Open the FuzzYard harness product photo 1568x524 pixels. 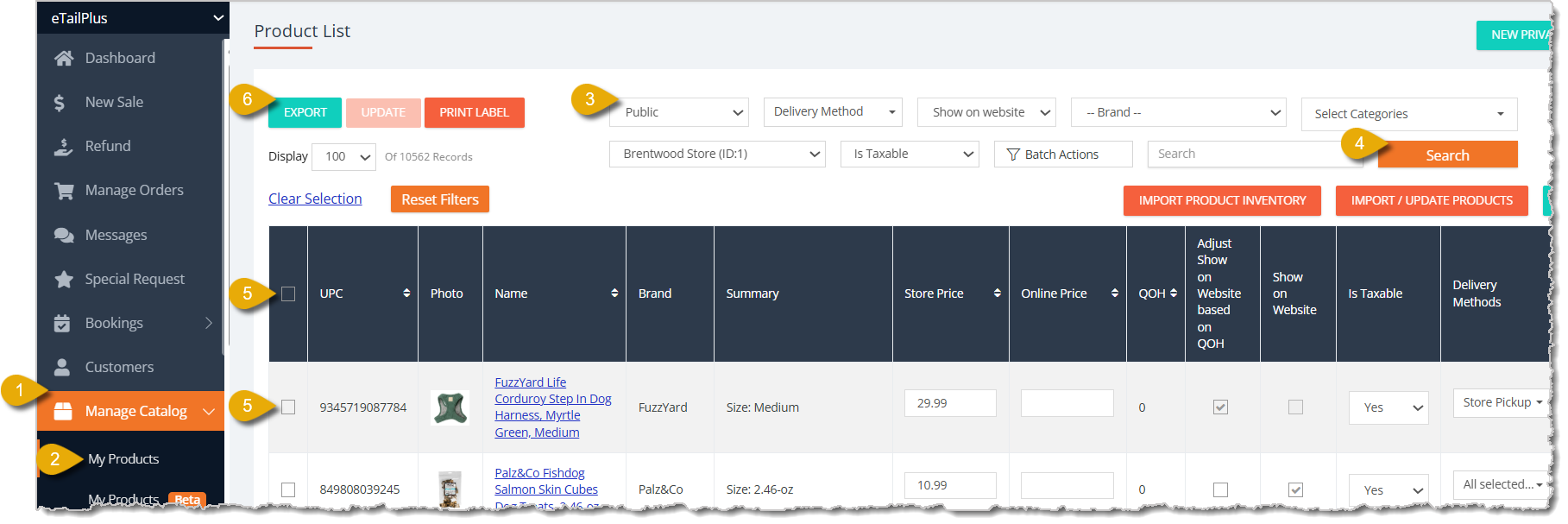(450, 407)
